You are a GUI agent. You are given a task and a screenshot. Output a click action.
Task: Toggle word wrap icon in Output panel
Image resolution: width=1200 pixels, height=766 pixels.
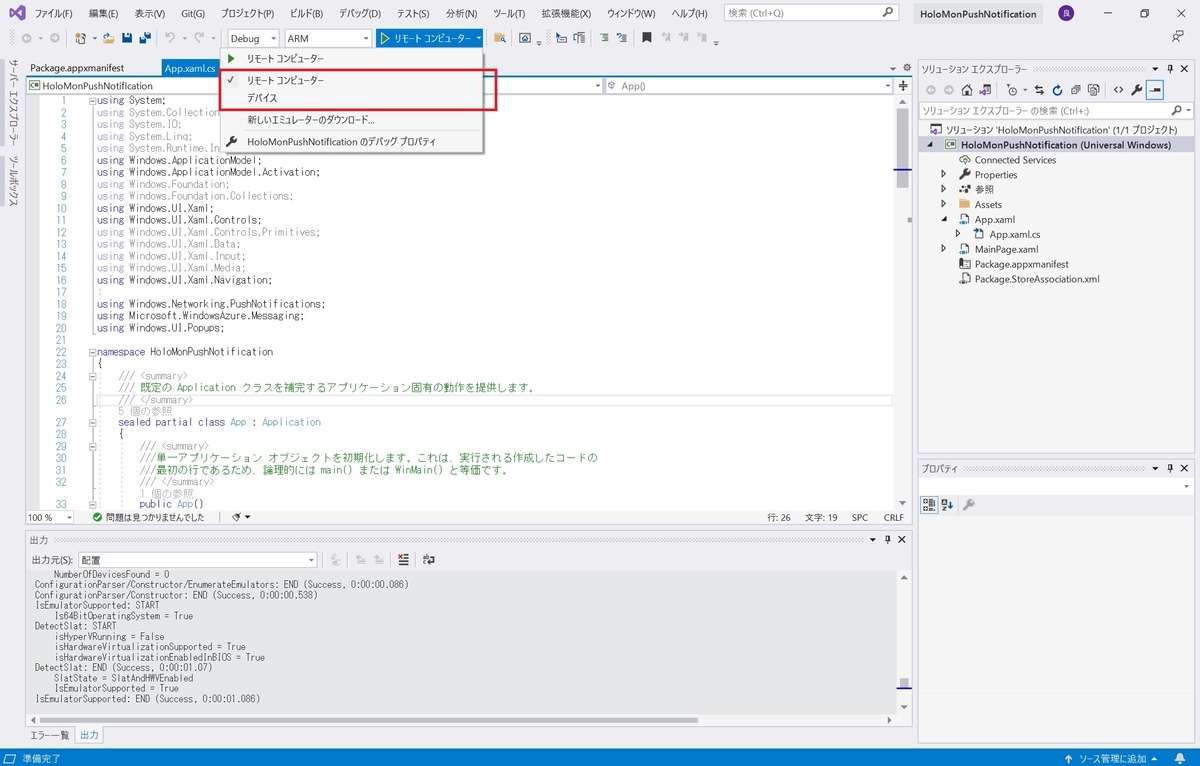click(x=429, y=560)
